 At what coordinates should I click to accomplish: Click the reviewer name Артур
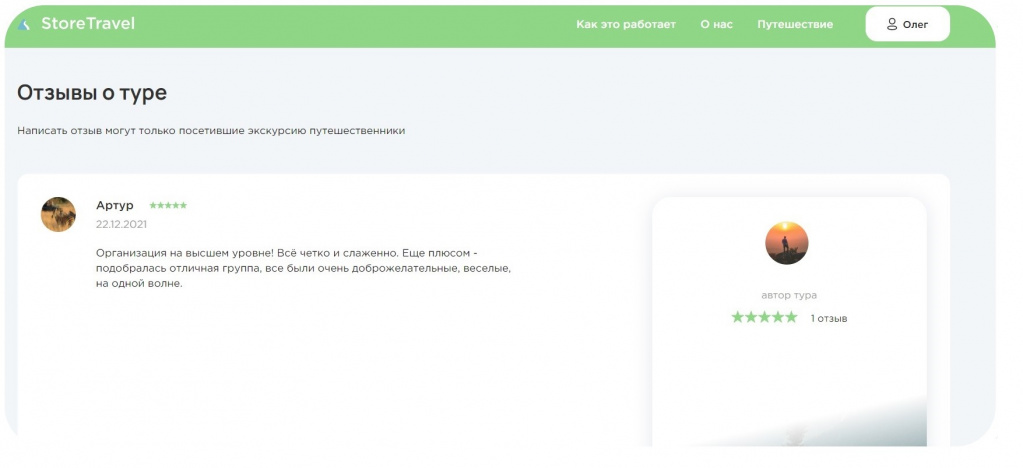pos(115,205)
